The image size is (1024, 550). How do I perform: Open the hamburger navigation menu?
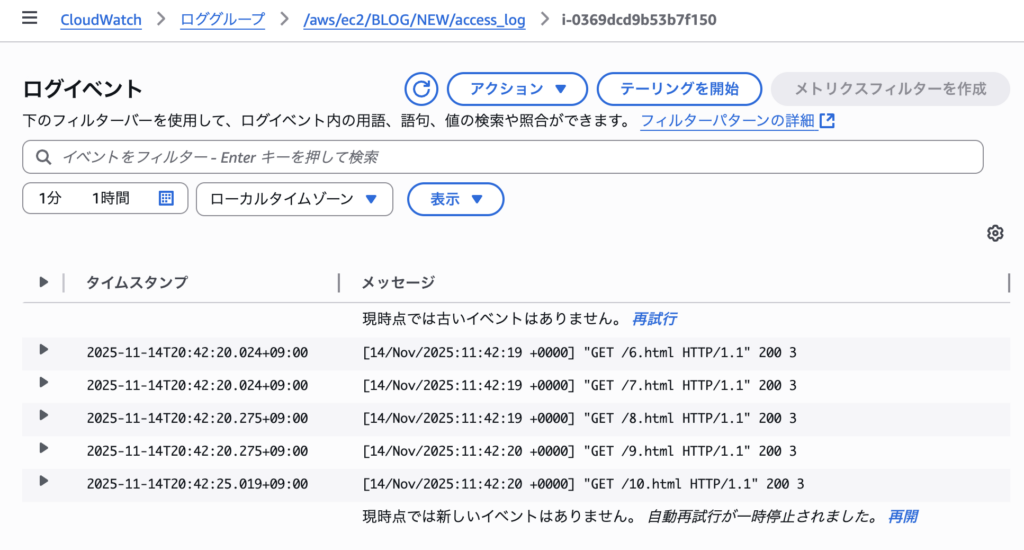[29, 19]
